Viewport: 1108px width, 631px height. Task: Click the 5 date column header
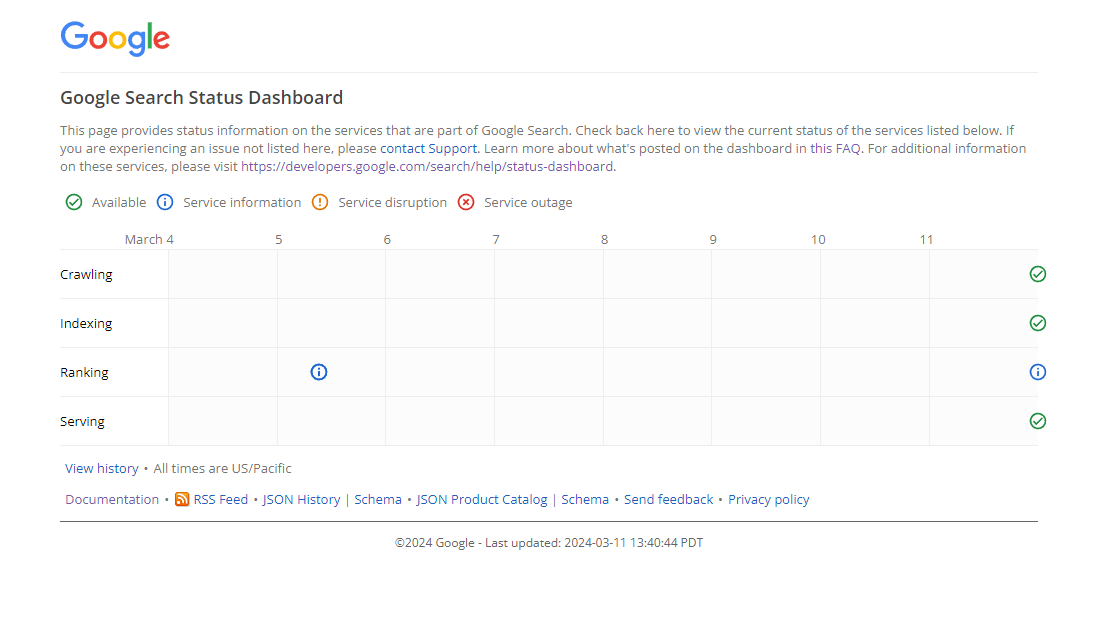(x=278, y=240)
